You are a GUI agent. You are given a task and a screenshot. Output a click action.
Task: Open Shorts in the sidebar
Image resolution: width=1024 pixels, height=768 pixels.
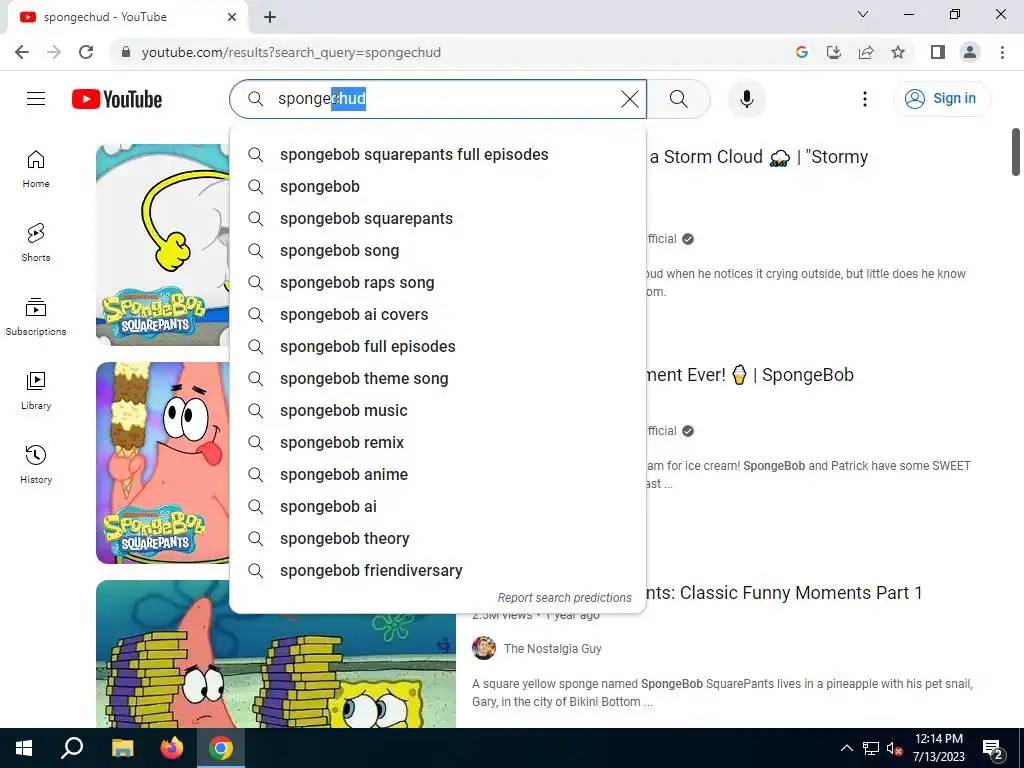tap(36, 242)
